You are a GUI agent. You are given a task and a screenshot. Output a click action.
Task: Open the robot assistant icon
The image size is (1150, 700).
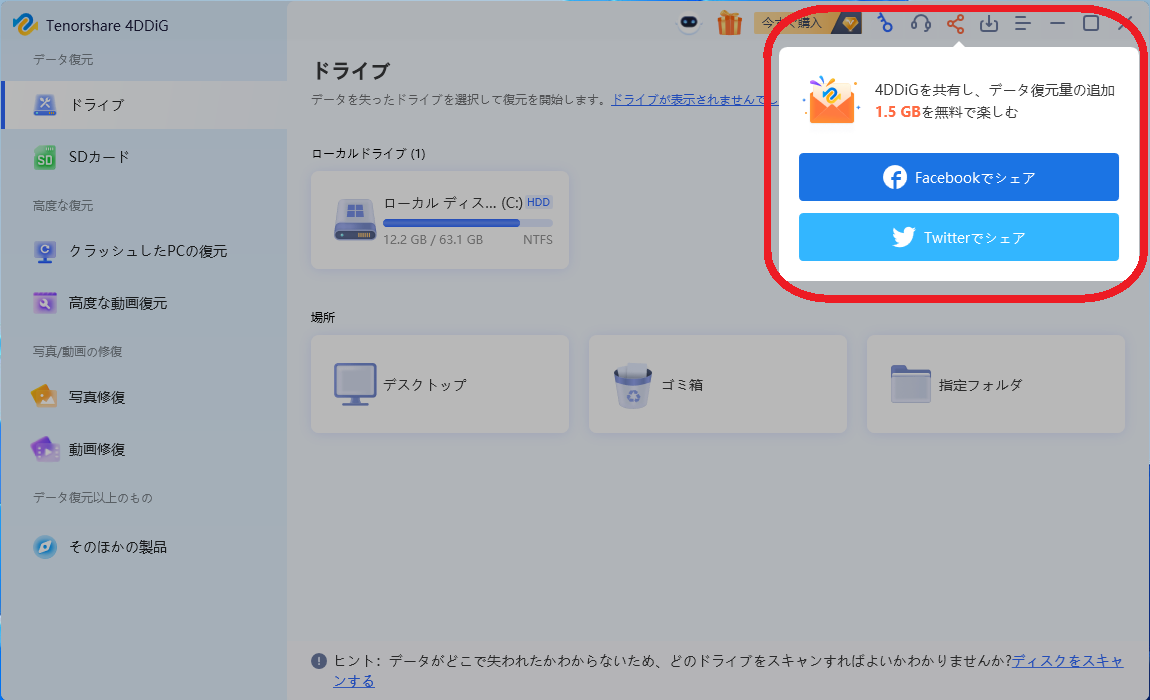pos(689,23)
